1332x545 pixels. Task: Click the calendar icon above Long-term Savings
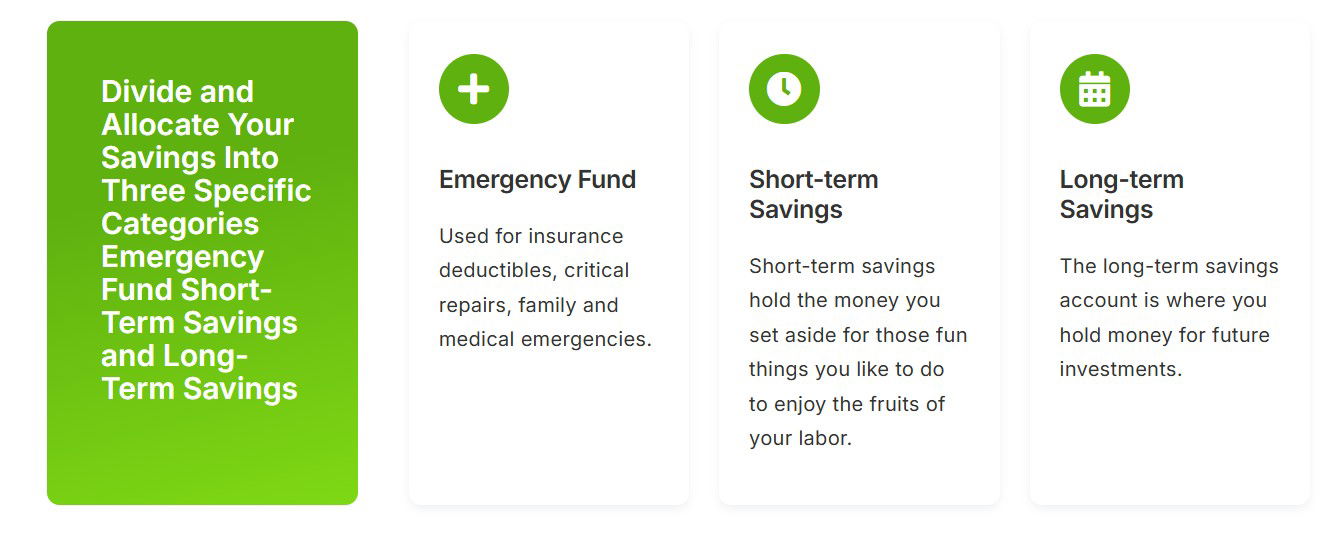[1094, 89]
